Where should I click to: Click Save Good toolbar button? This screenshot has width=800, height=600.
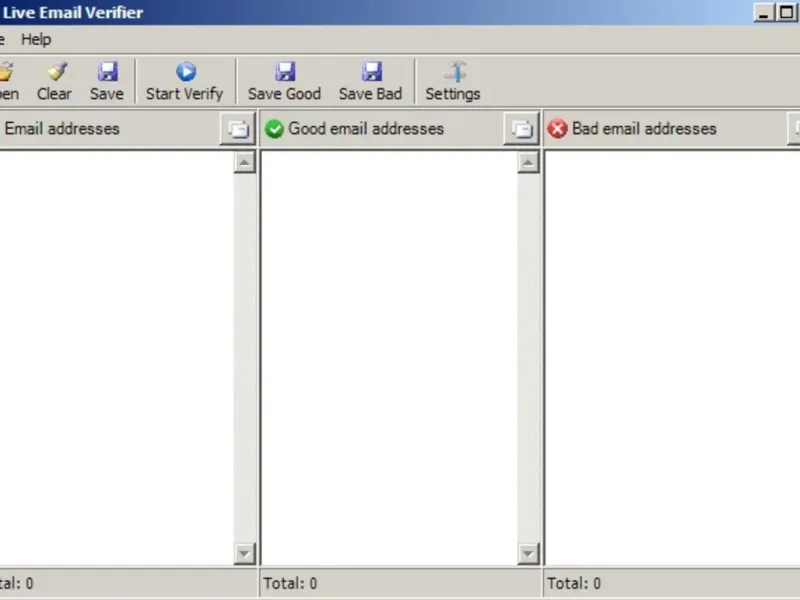pos(284,81)
